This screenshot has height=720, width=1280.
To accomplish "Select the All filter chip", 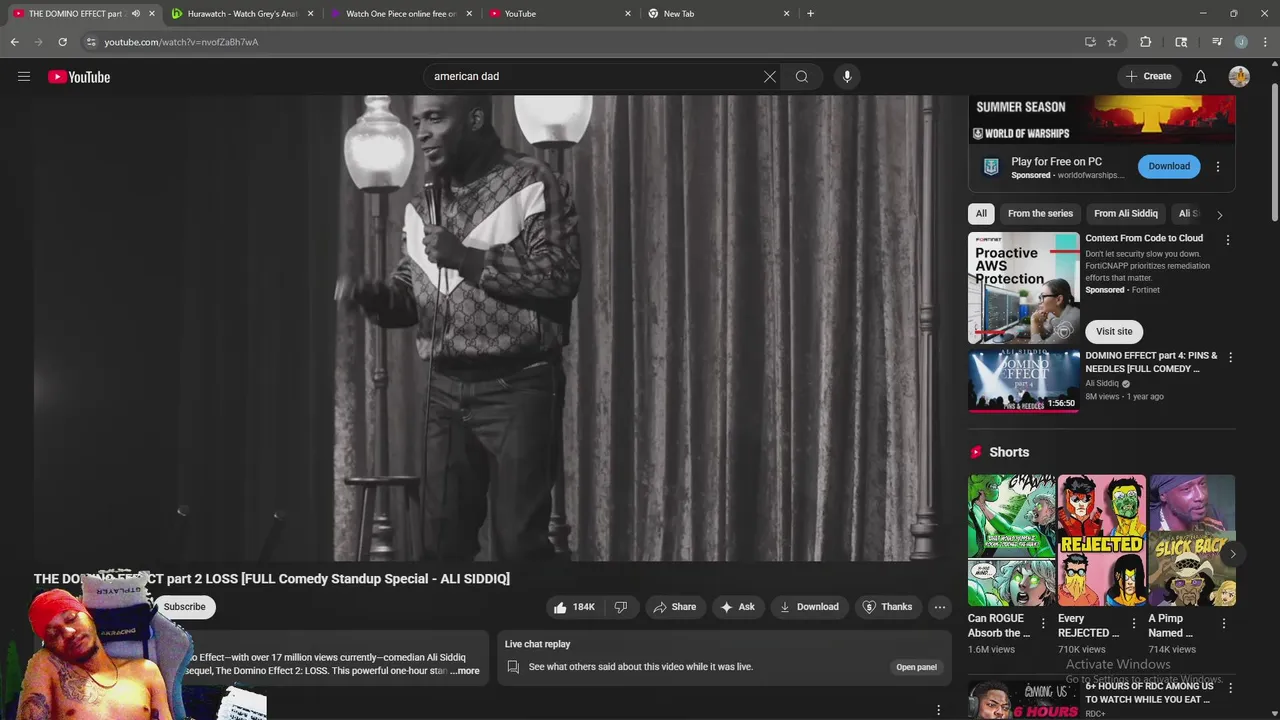I will point(981,213).
